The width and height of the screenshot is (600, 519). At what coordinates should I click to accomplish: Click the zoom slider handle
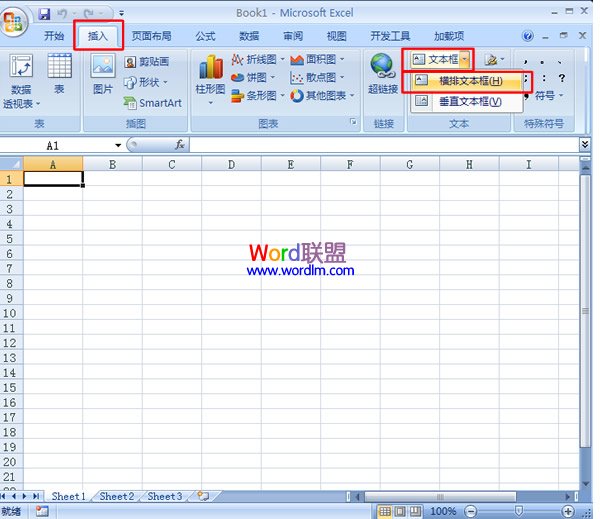pos(519,511)
